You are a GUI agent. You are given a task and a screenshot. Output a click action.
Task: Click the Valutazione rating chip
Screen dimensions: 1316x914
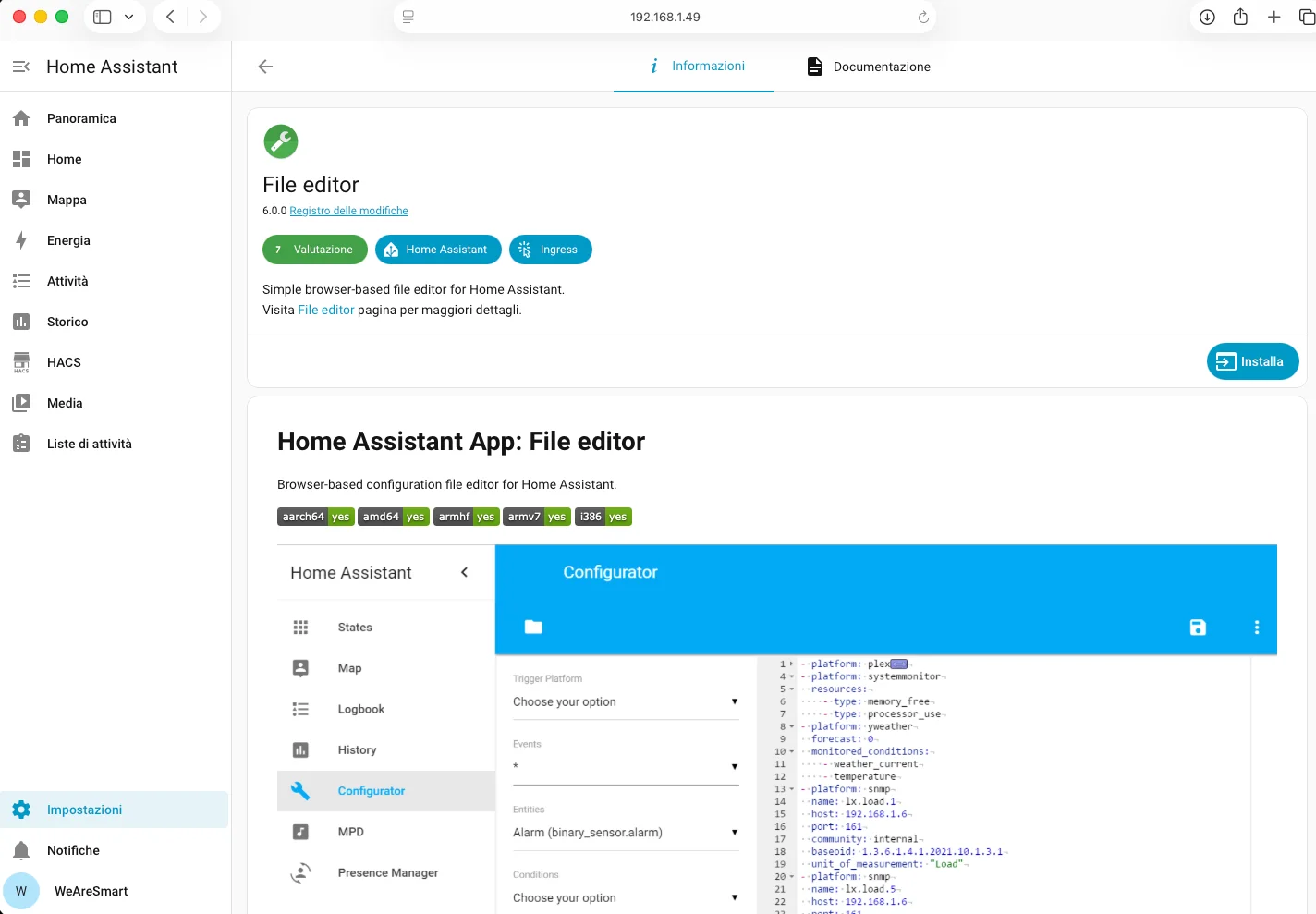tap(315, 250)
